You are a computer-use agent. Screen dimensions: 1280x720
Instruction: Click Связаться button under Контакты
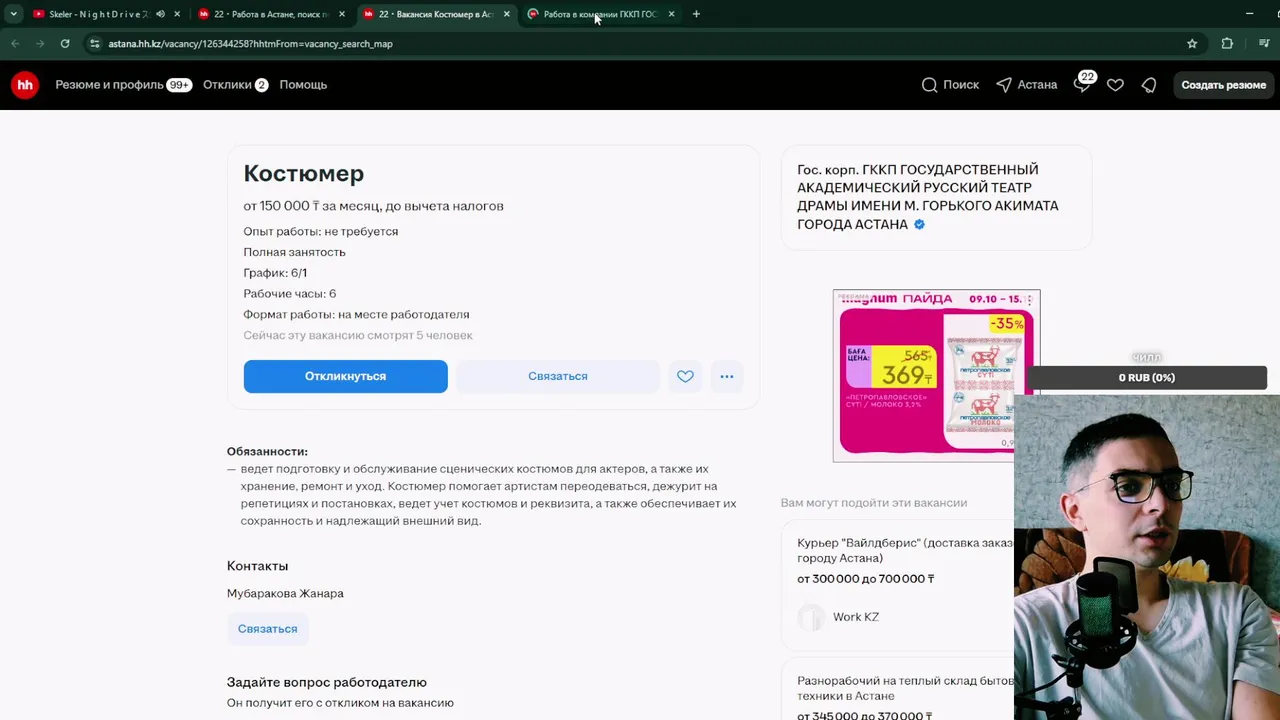click(x=267, y=629)
